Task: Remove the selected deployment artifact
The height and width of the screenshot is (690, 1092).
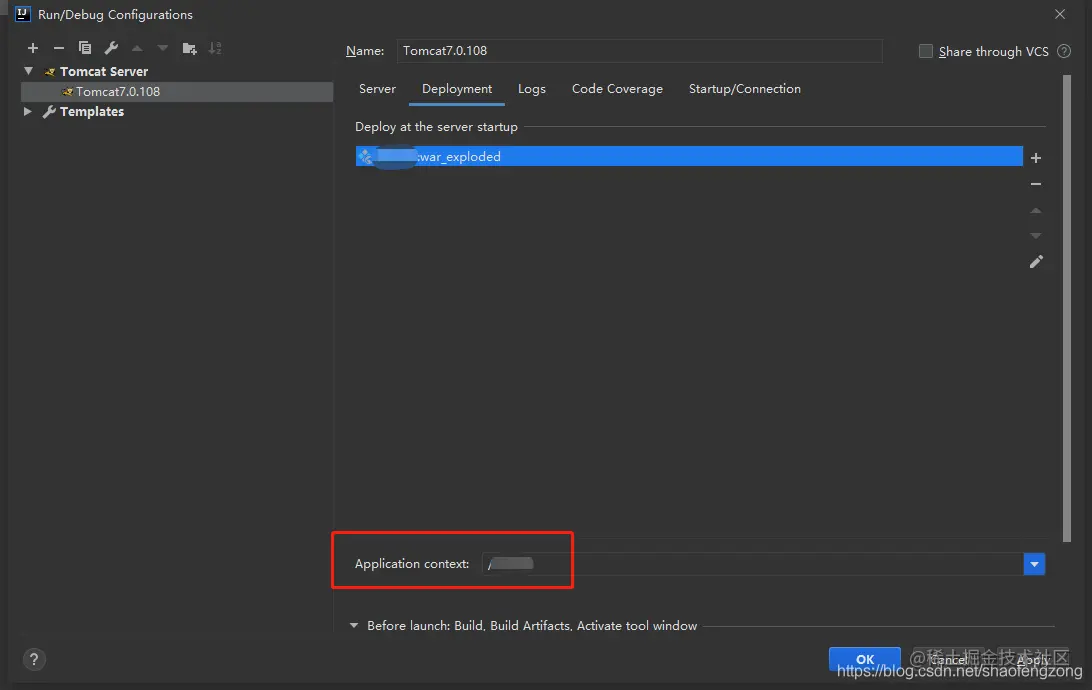Action: coord(1036,184)
